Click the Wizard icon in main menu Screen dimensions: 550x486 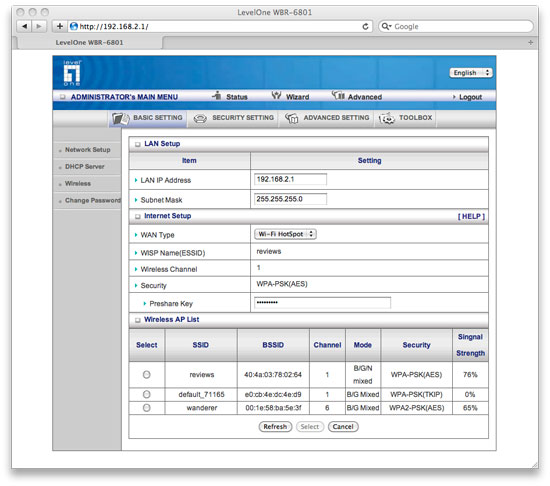click(x=276, y=95)
